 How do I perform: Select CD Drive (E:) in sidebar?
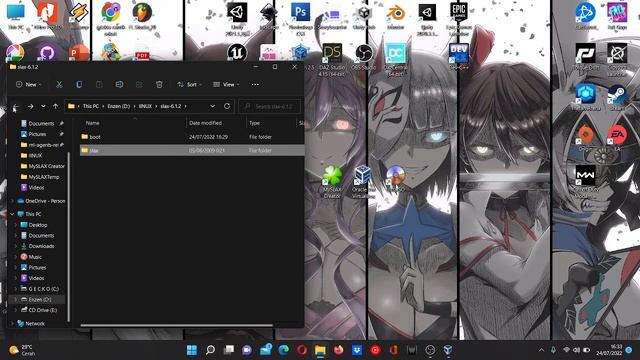[x=39, y=310]
